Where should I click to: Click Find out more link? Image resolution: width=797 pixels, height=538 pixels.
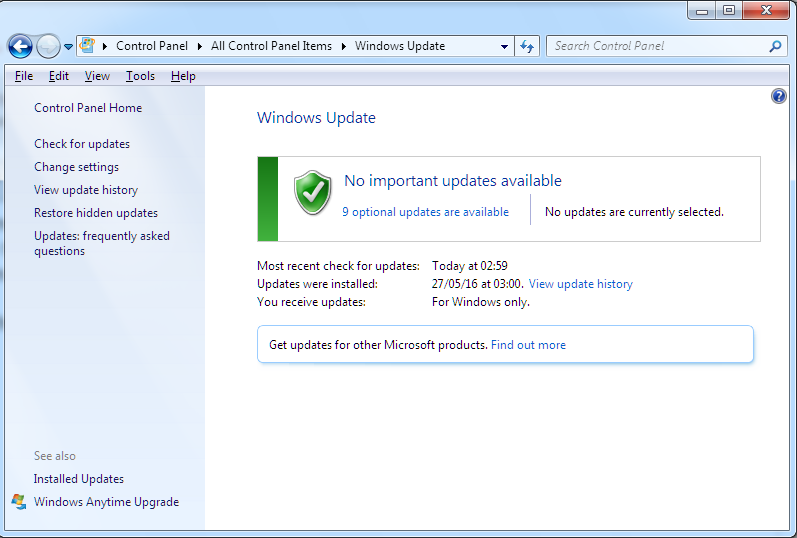pyautogui.click(x=528, y=345)
